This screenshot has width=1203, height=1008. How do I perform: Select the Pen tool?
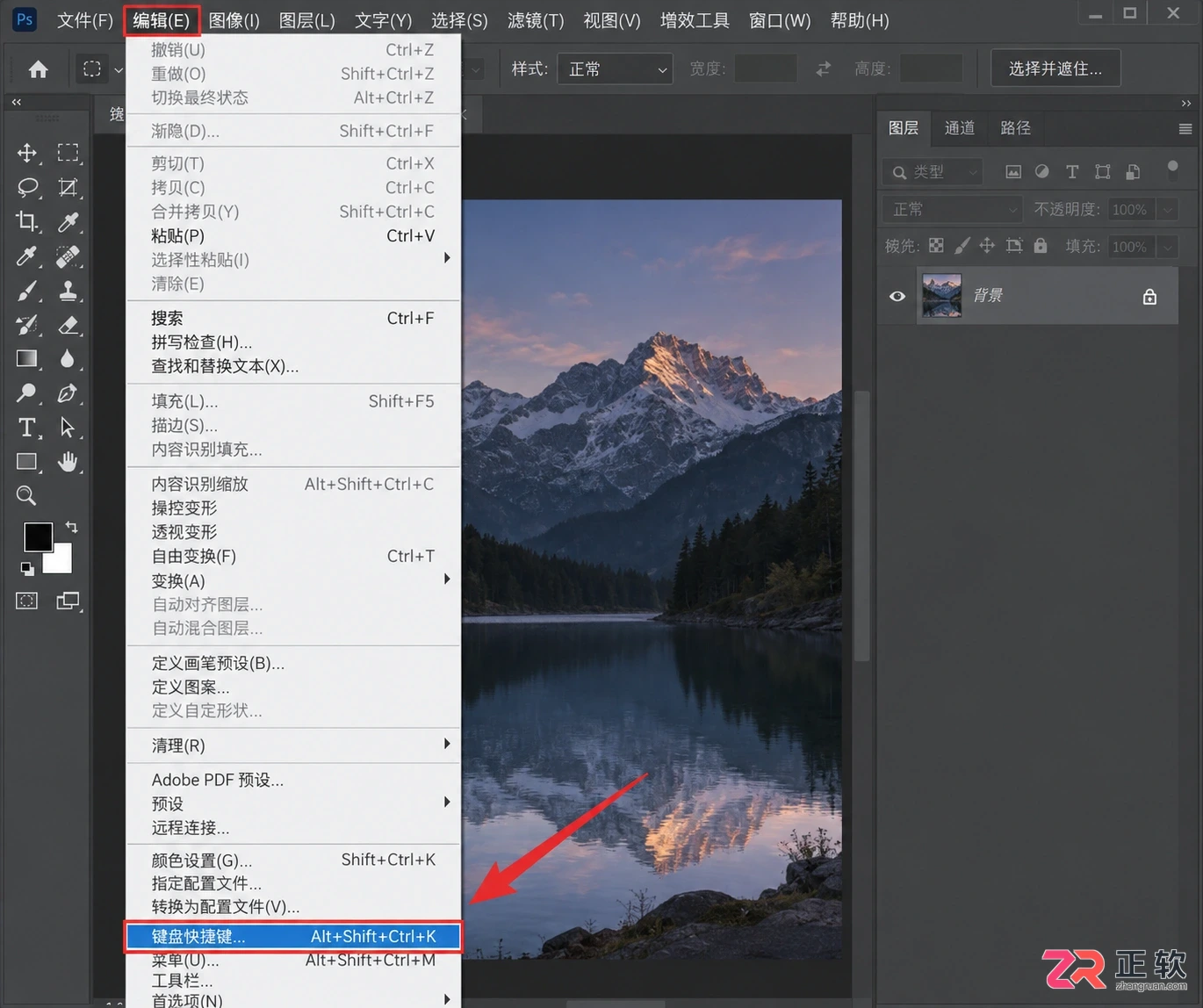[x=68, y=392]
